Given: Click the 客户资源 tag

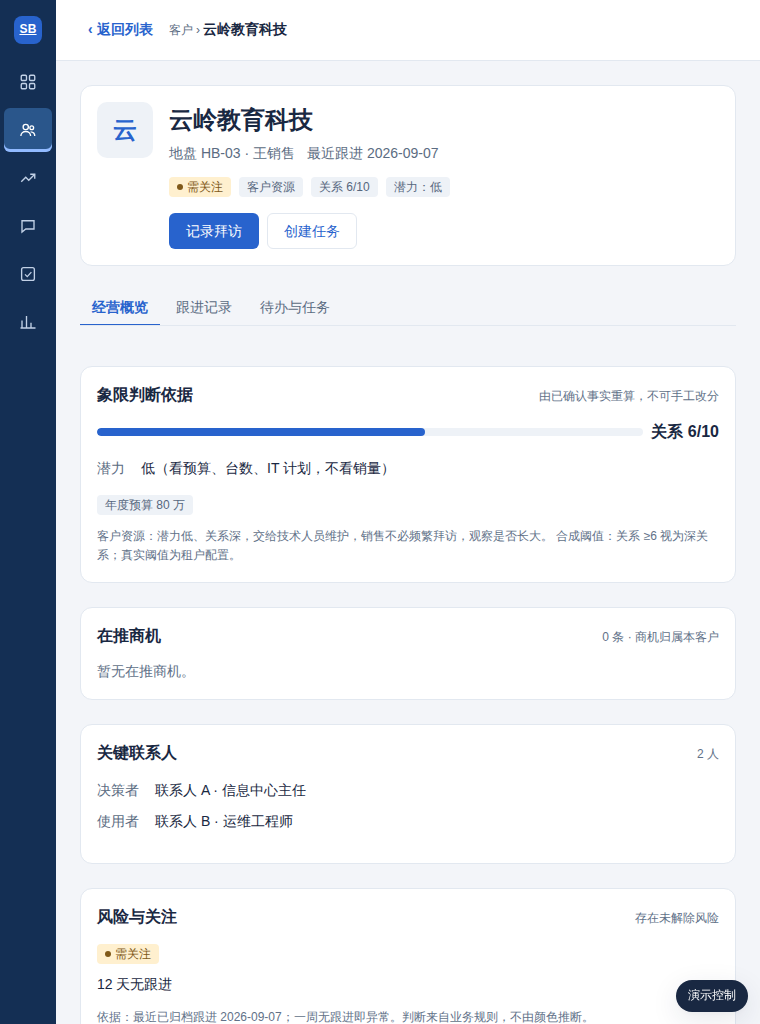Looking at the screenshot, I should tap(271, 187).
